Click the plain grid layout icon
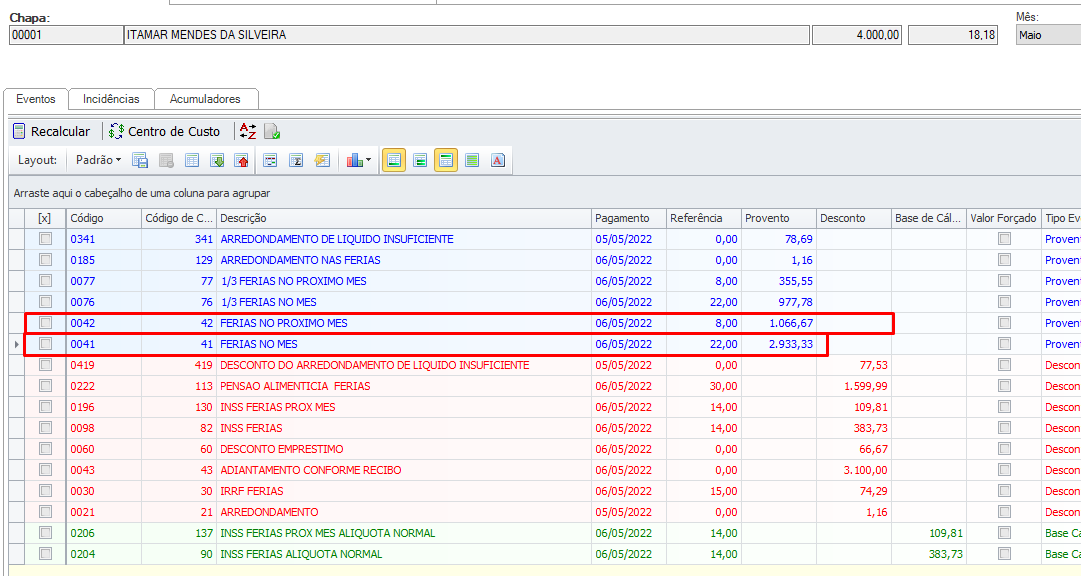Image resolution: width=1081 pixels, height=576 pixels. coord(192,160)
